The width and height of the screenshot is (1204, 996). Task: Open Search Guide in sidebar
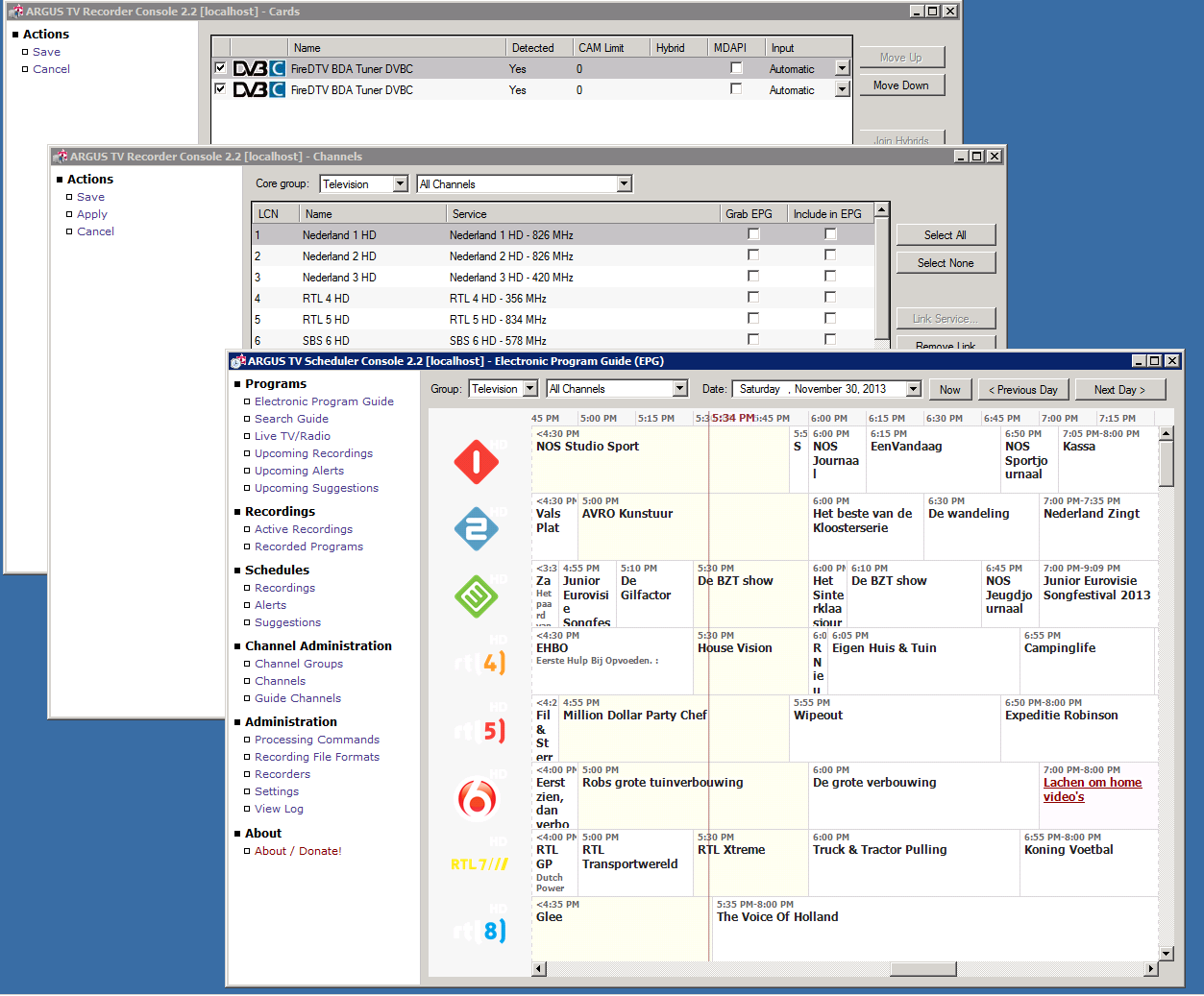[x=291, y=419]
